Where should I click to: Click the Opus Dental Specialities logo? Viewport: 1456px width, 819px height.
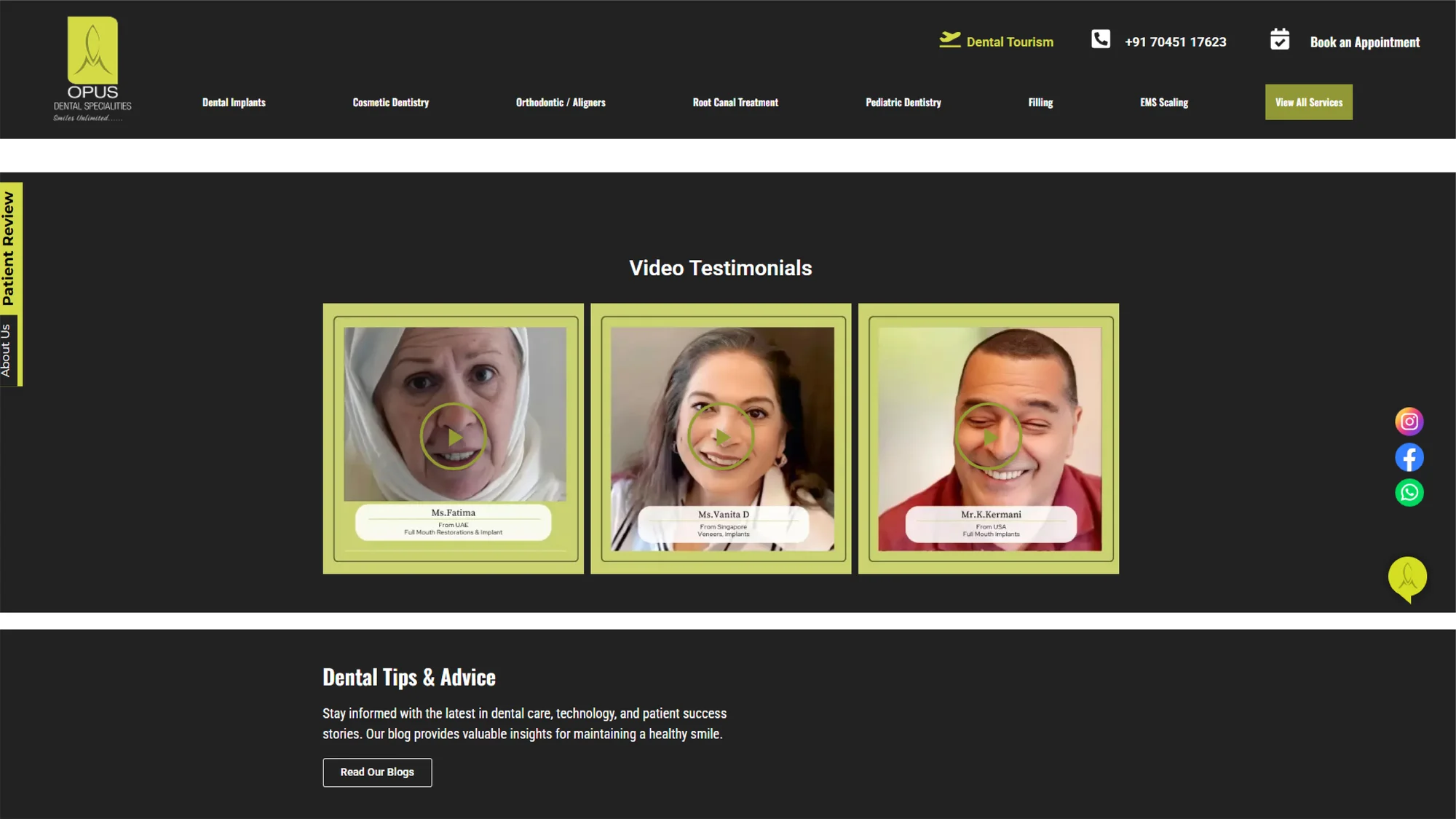coord(92,69)
